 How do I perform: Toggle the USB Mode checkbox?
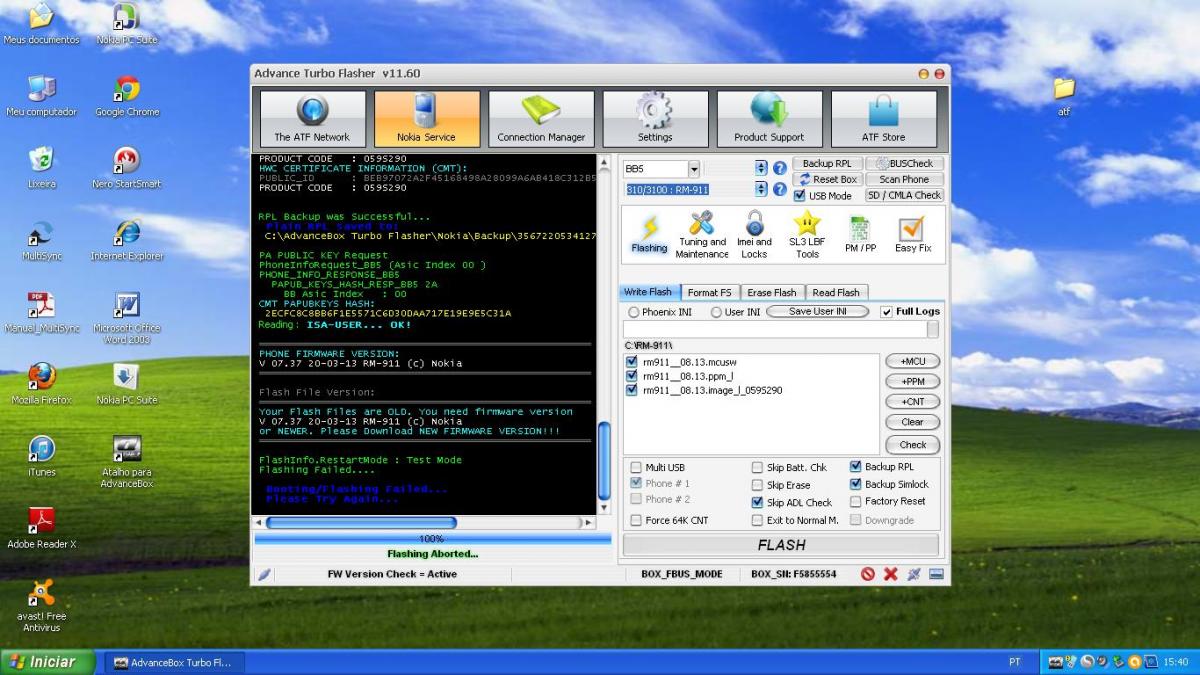pyautogui.click(x=799, y=196)
